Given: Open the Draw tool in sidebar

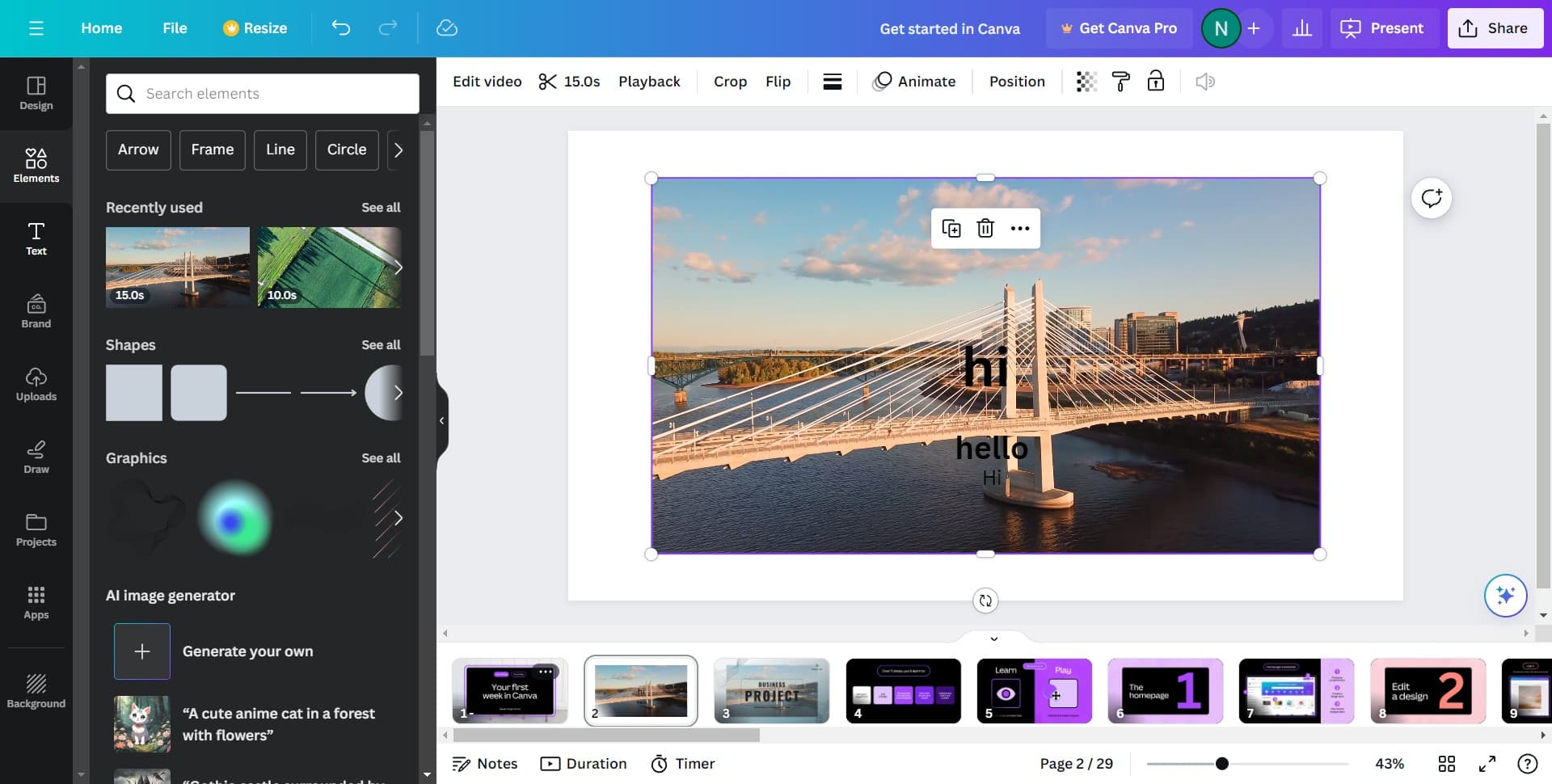Looking at the screenshot, I should tap(36, 457).
